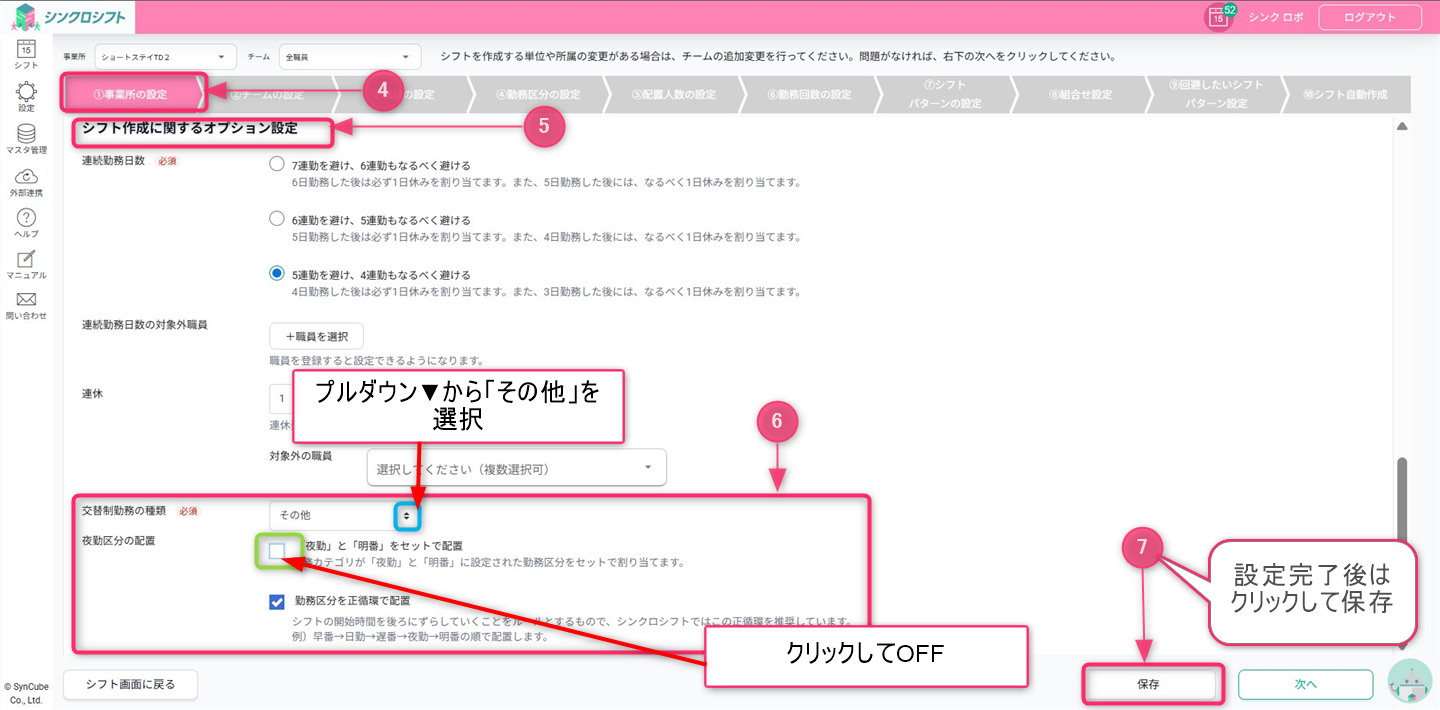Open マスタ管理 database icon
The width and height of the screenshot is (1440, 710).
[x=26, y=134]
